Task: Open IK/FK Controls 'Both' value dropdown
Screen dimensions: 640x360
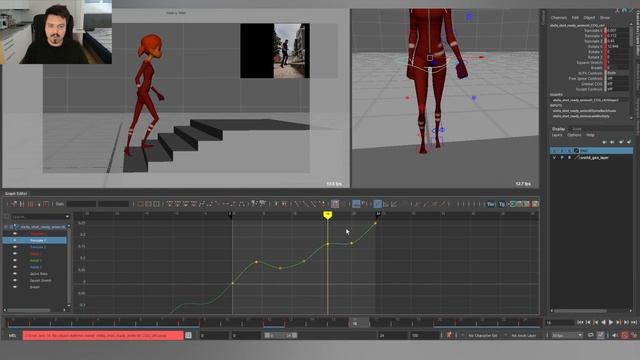Action: click(x=617, y=73)
